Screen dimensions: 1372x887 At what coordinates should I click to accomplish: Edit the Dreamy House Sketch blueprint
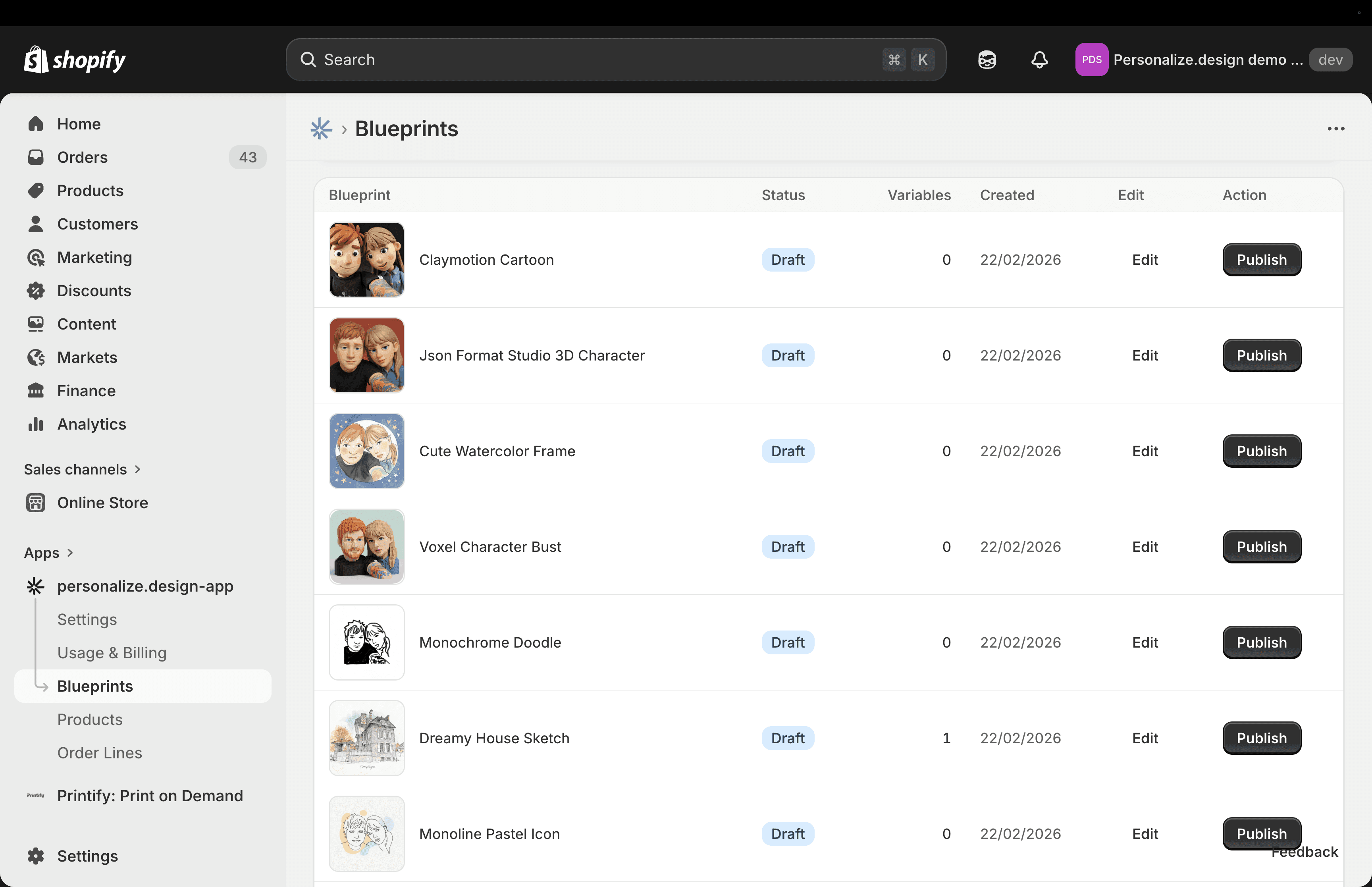pos(1145,738)
